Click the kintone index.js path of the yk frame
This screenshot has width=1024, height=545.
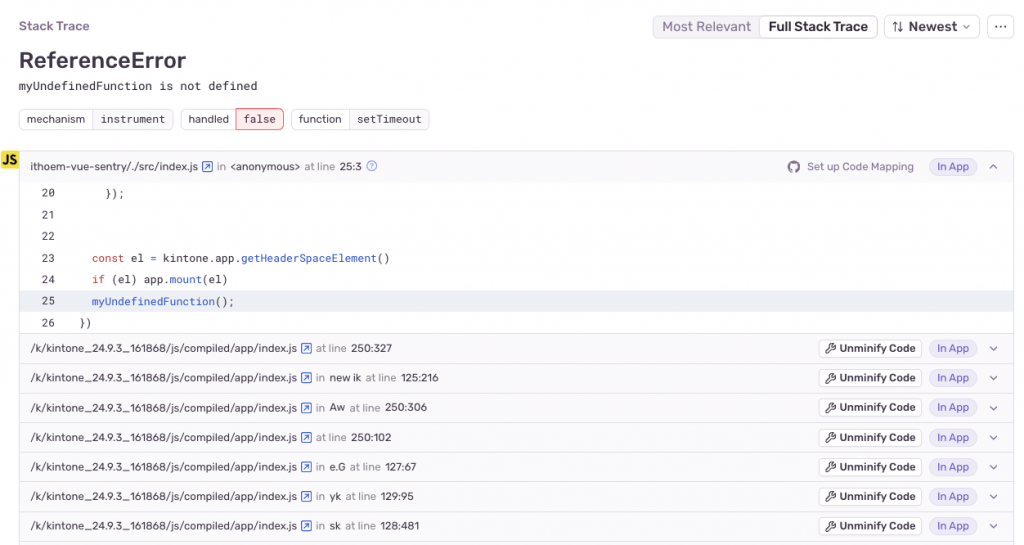pyautogui.click(x=163, y=497)
